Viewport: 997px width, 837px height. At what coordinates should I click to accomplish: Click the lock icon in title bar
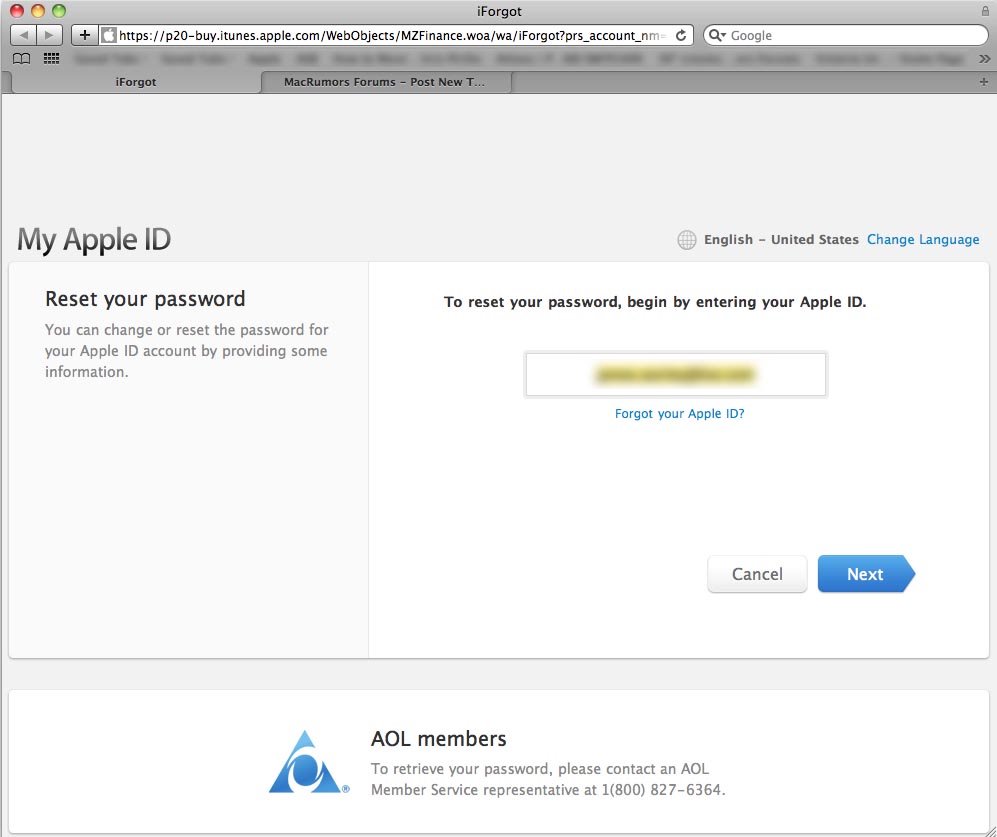(984, 11)
